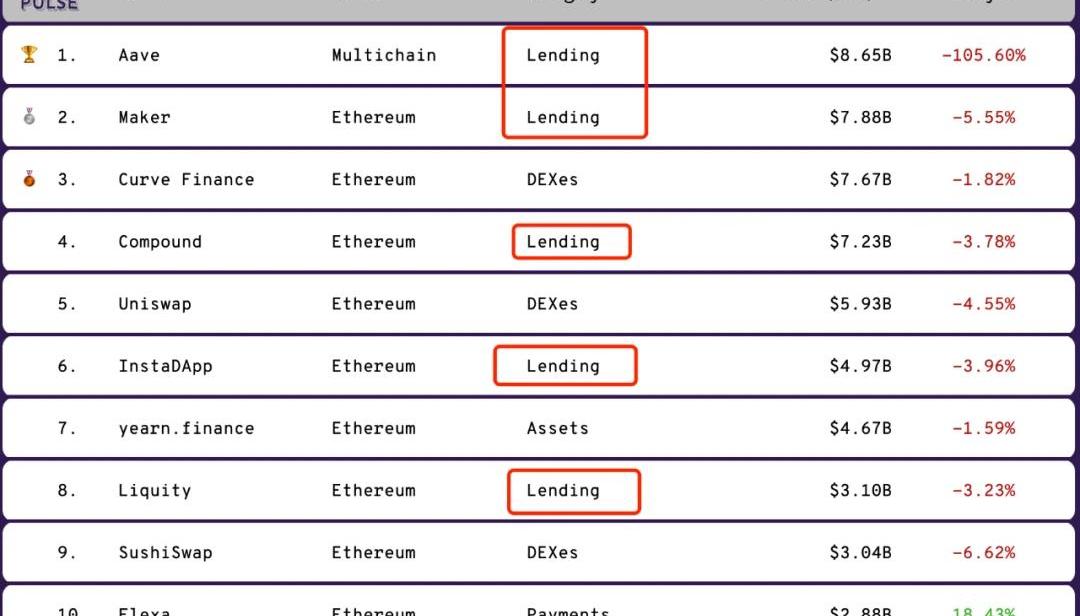Screen dimensions: 1080x616
Task: Click the silver medal icon beside Maker
Action: pyautogui.click(x=29, y=116)
